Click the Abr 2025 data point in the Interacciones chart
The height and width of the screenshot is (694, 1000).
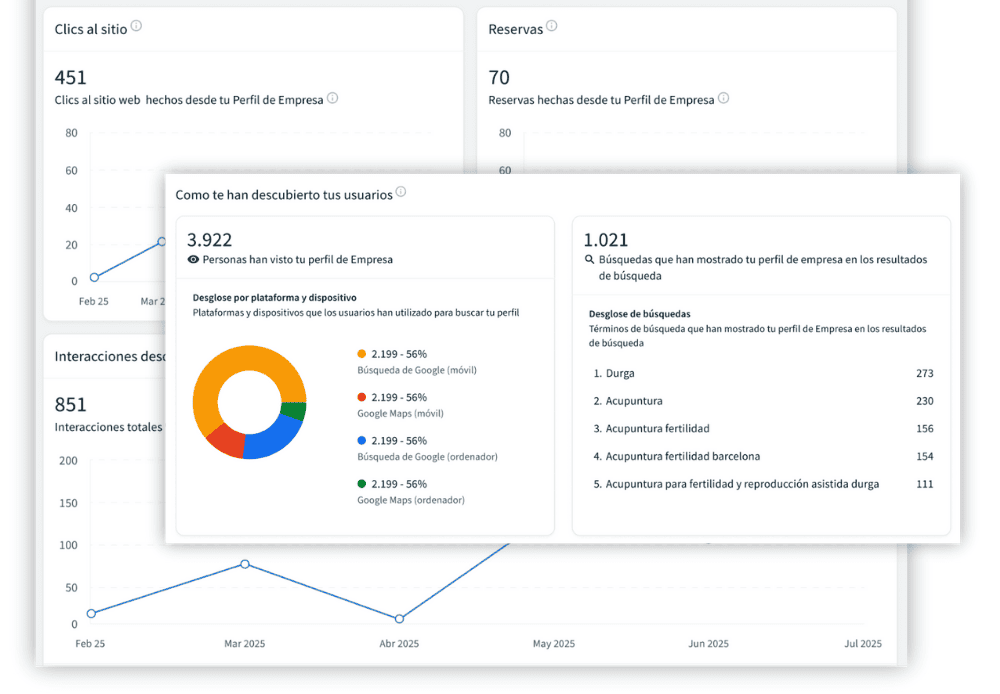[399, 619]
